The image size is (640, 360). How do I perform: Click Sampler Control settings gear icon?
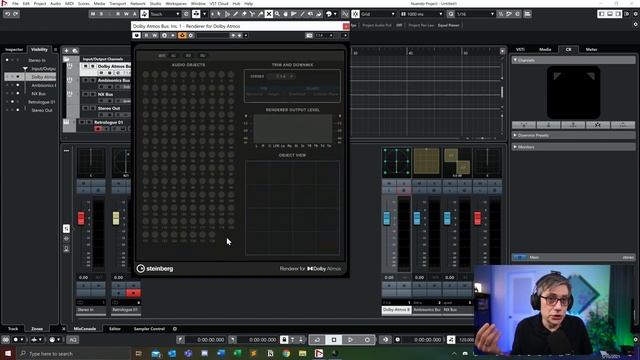(x=175, y=329)
